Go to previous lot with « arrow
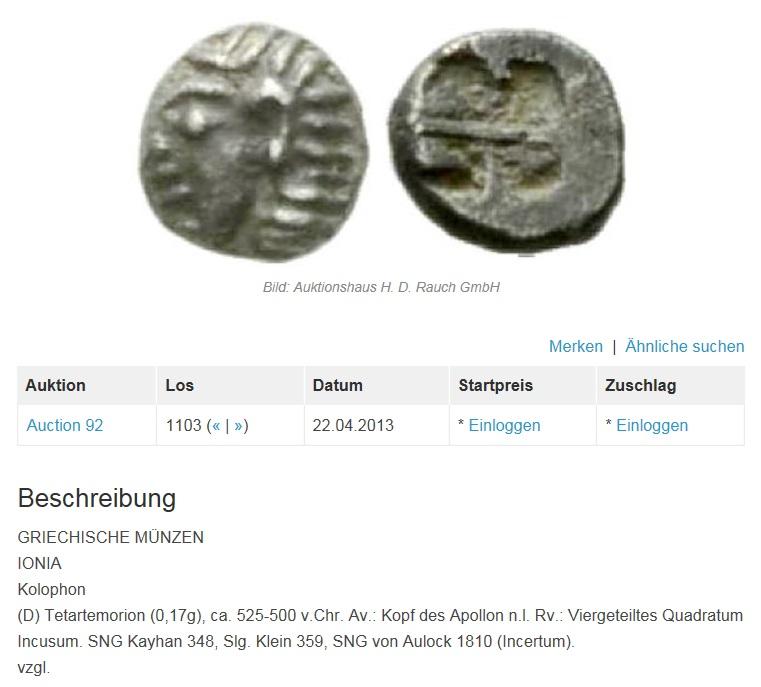This screenshot has width=761, height=687. click(x=216, y=425)
